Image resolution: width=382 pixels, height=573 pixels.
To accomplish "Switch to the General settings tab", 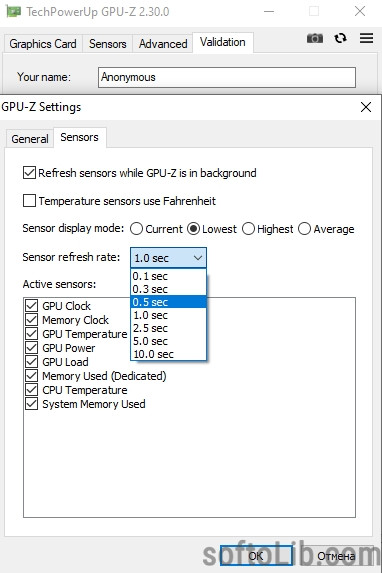I will [x=30, y=139].
